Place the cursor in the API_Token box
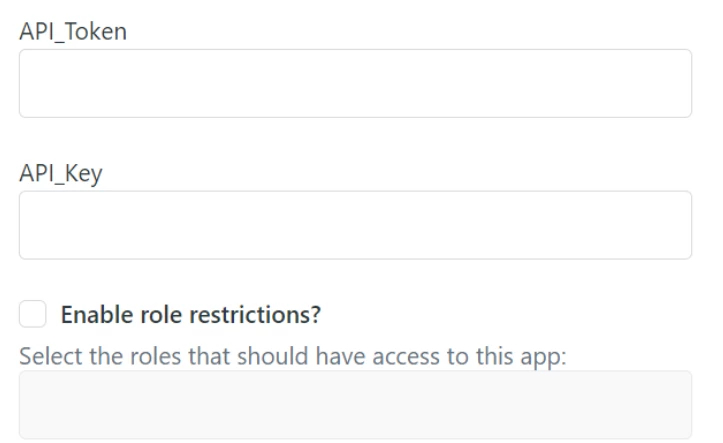 355,83
